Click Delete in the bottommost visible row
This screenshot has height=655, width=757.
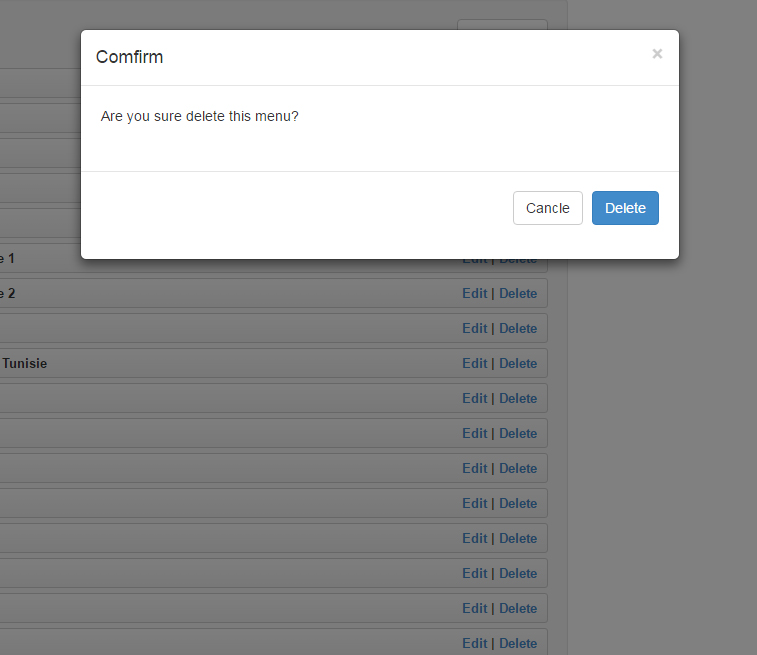pos(518,643)
